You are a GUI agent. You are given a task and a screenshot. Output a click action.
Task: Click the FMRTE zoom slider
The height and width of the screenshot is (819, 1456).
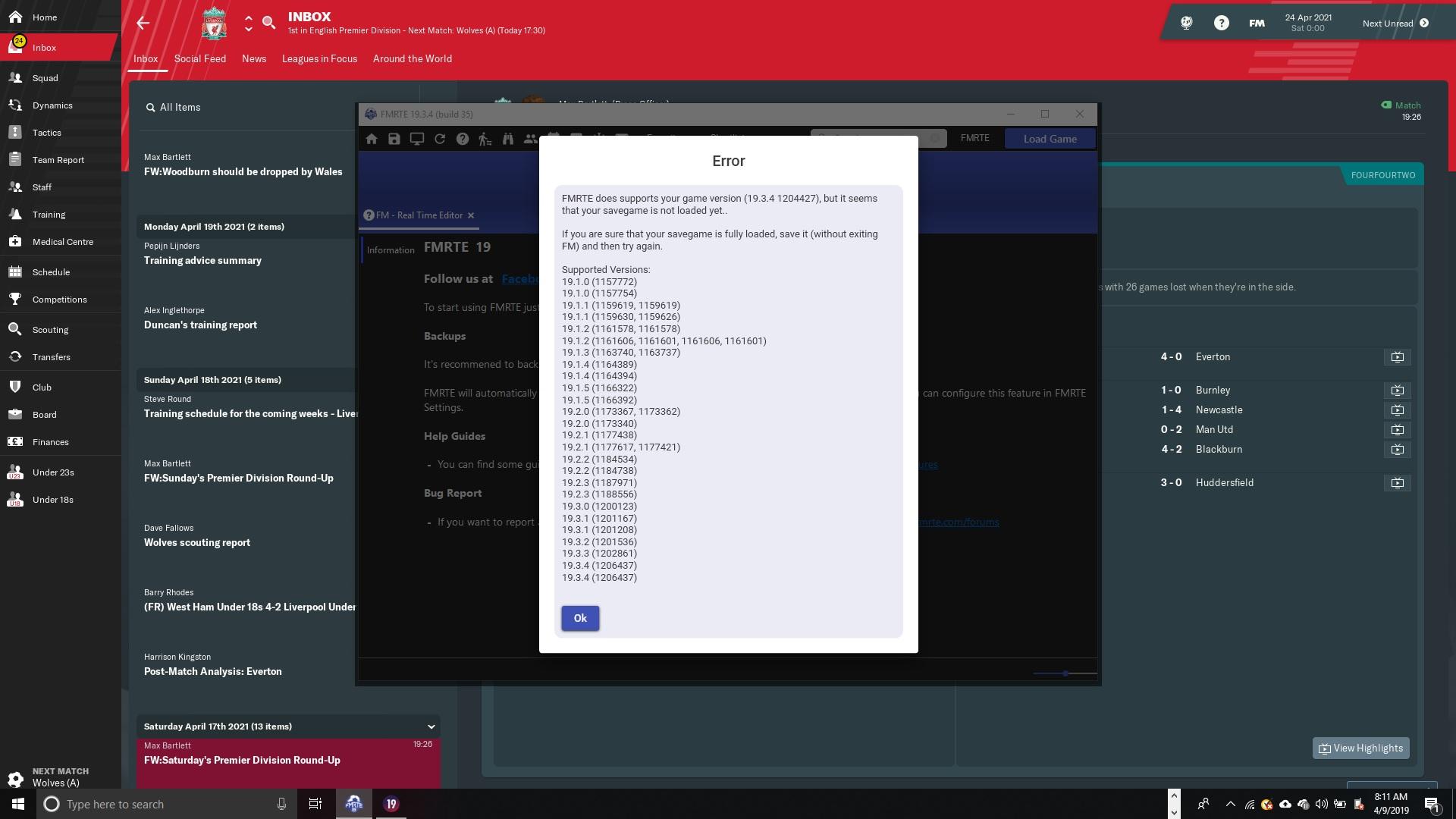pyautogui.click(x=1065, y=673)
